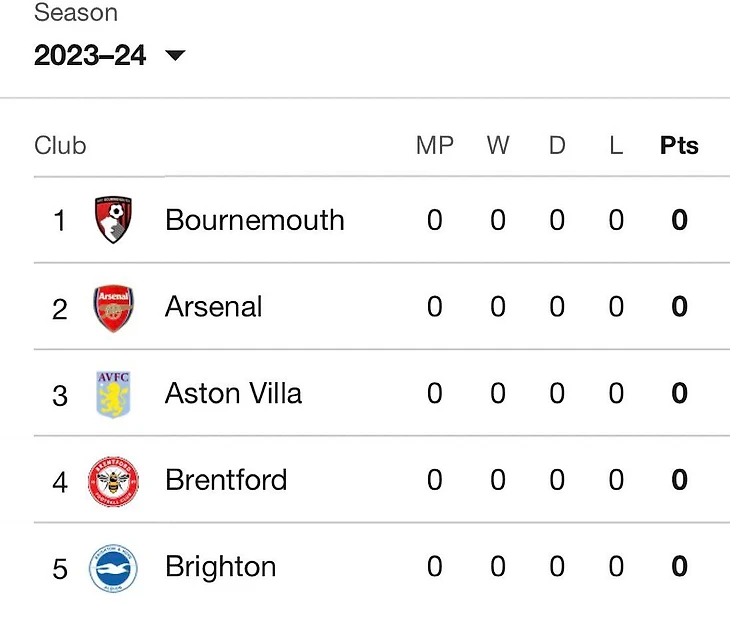Select the Aston Villa team name

(x=233, y=394)
